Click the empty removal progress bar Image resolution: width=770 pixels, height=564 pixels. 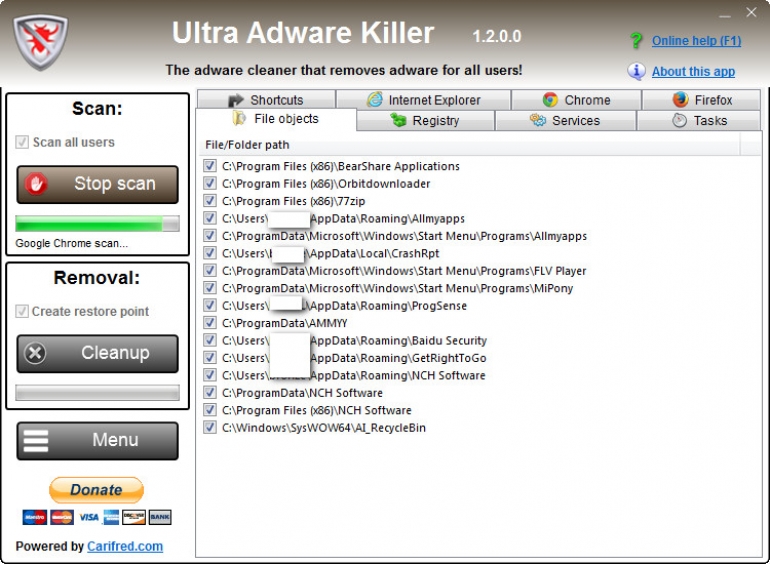(x=97, y=392)
